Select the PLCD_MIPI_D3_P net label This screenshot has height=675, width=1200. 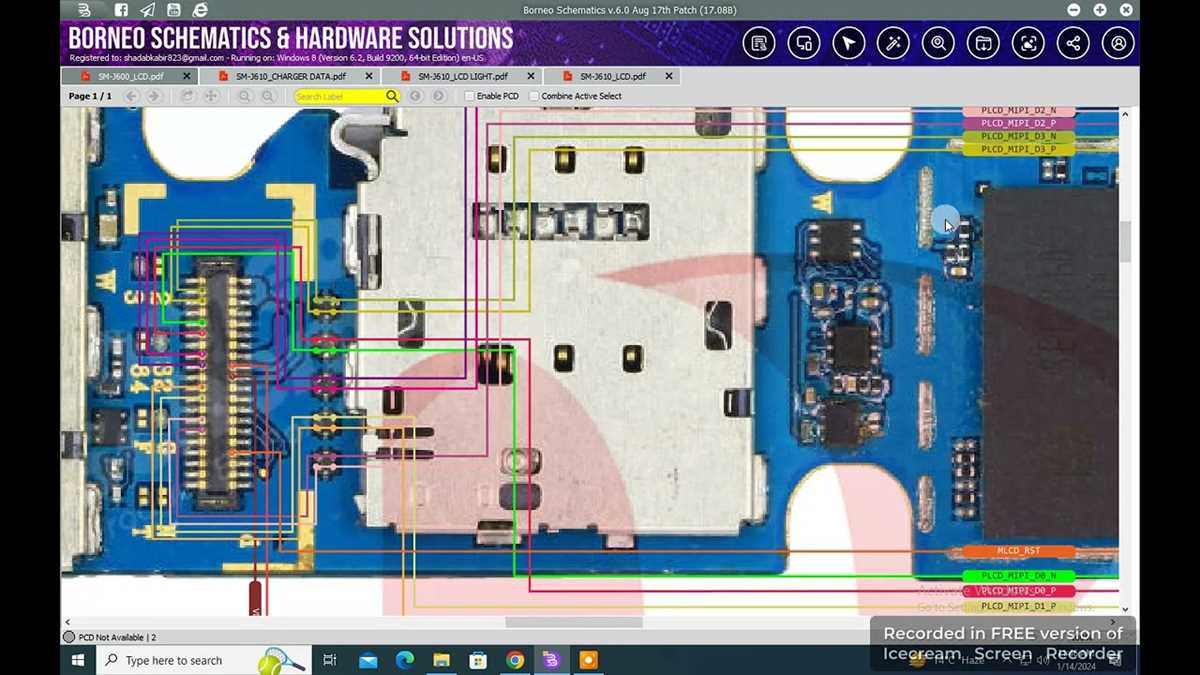tap(1018, 149)
